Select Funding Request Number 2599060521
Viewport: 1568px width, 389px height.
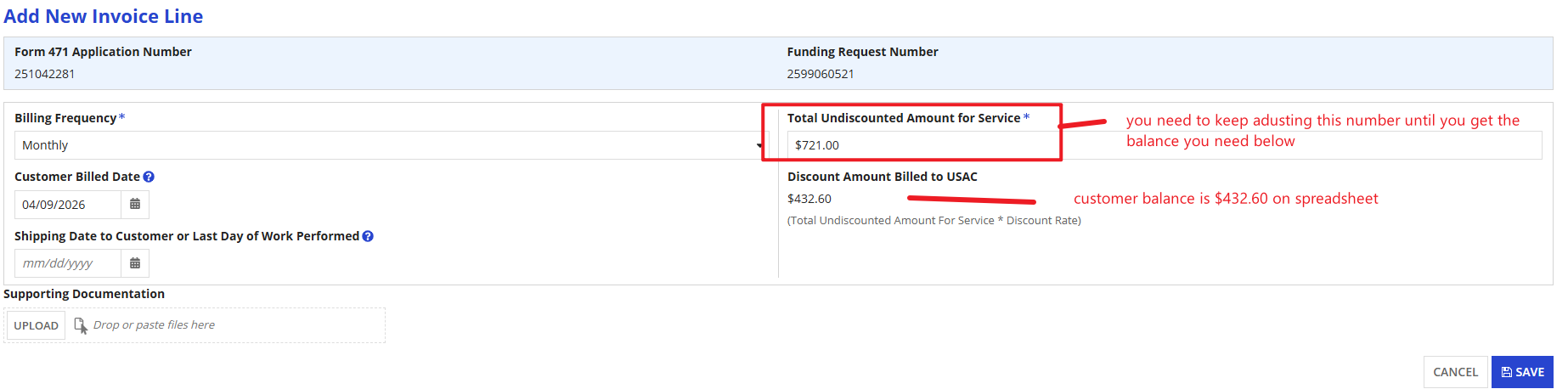pos(821,74)
